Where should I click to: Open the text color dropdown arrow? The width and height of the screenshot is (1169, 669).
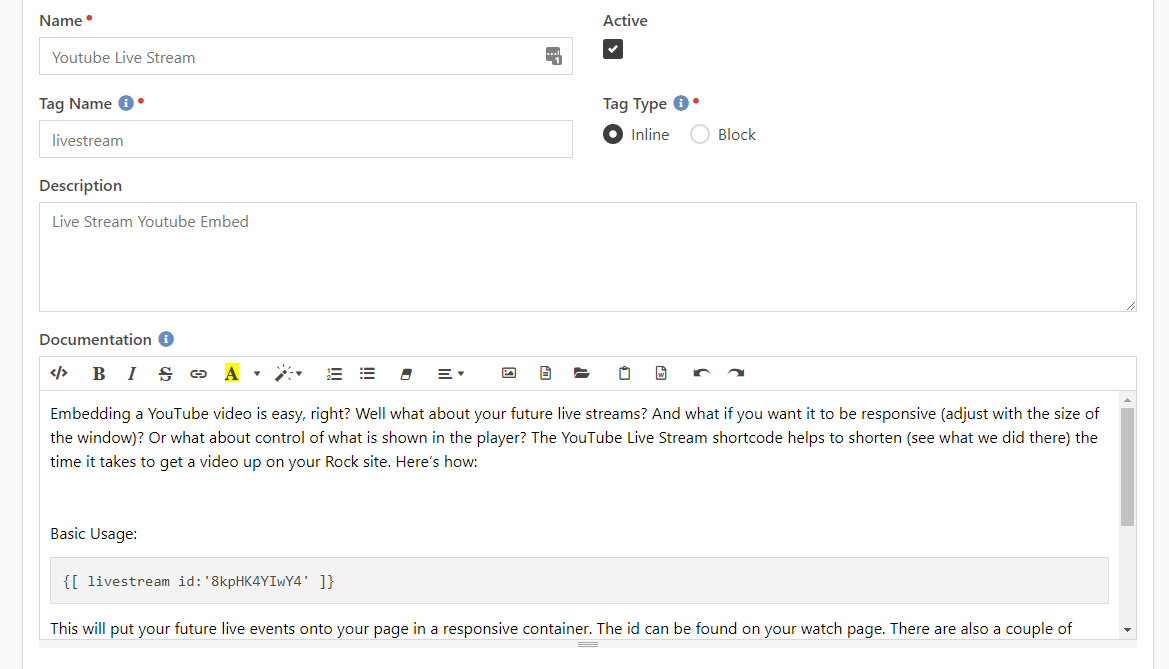pyautogui.click(x=256, y=374)
